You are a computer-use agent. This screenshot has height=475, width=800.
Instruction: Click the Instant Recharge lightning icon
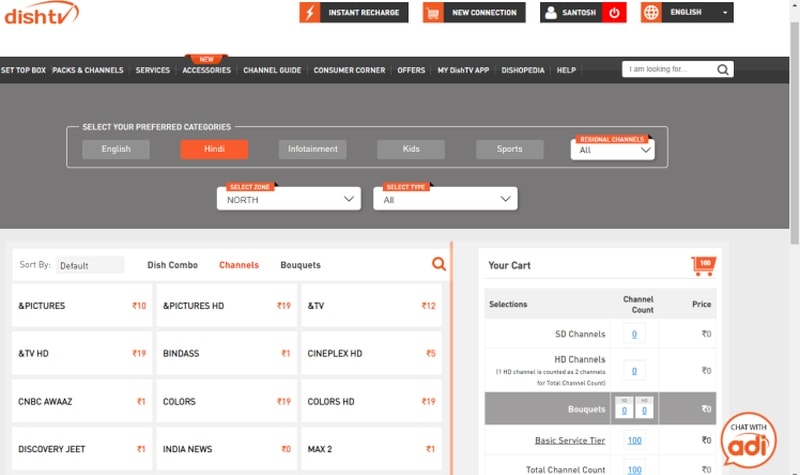coord(310,12)
